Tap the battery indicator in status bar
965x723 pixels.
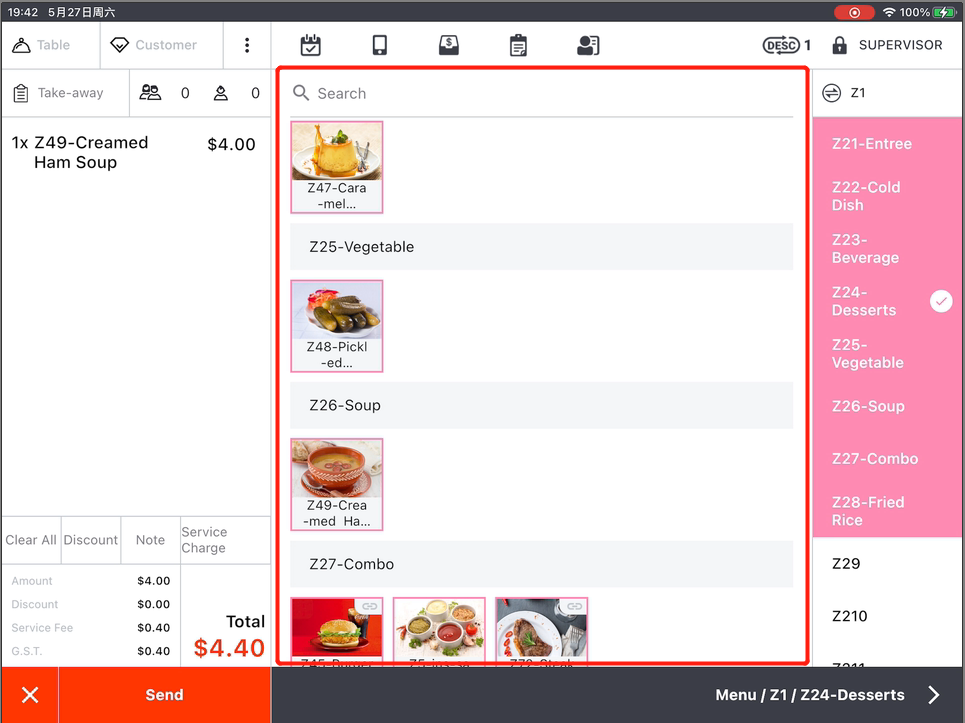click(x=944, y=12)
